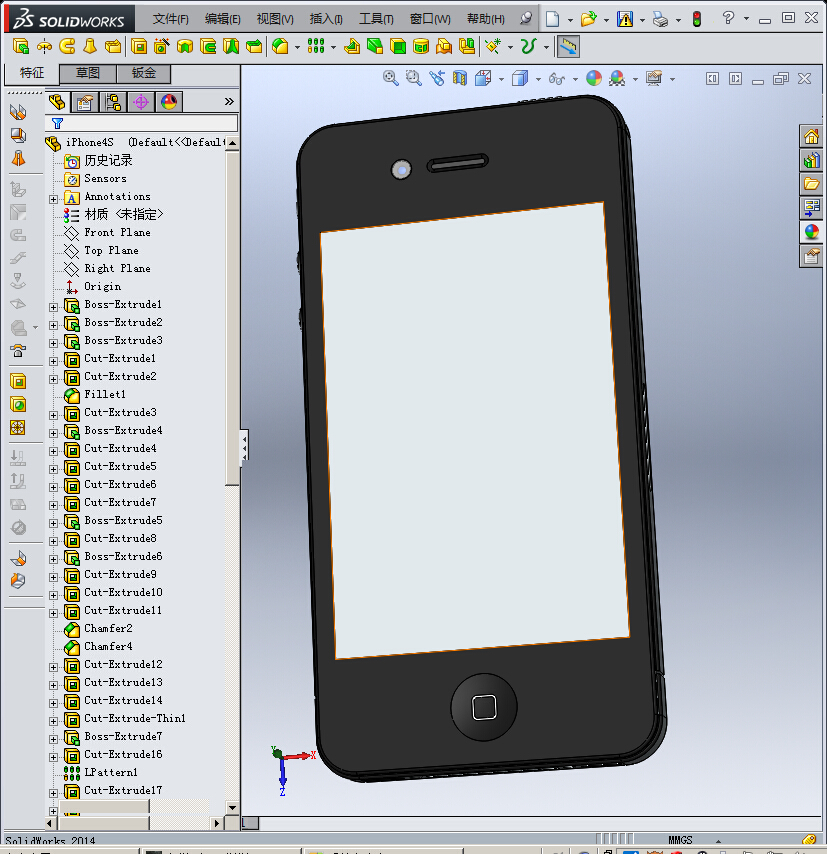Click the New document icon
Viewport: 827px width, 854px height.
[x=552, y=19]
